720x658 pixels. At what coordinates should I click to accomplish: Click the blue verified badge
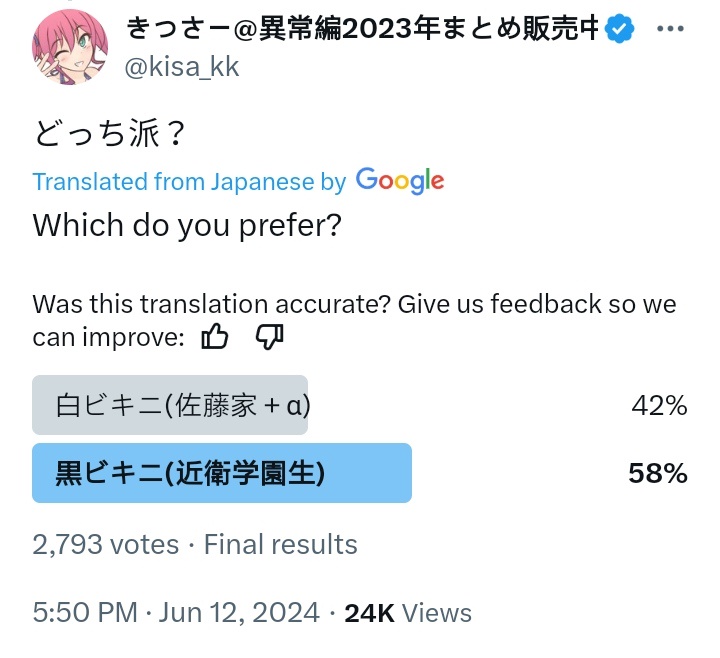click(619, 28)
